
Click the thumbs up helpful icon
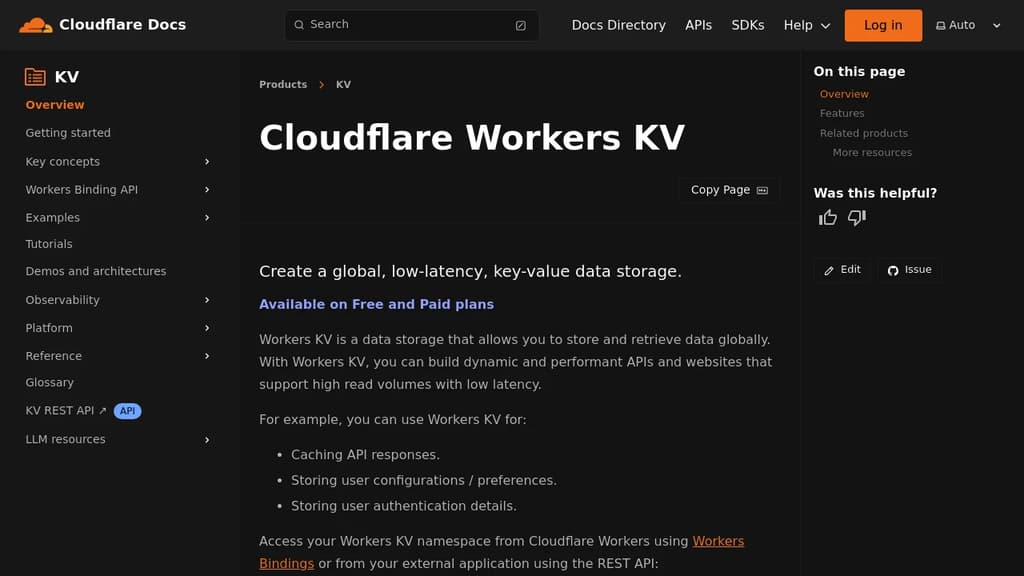pos(827,217)
